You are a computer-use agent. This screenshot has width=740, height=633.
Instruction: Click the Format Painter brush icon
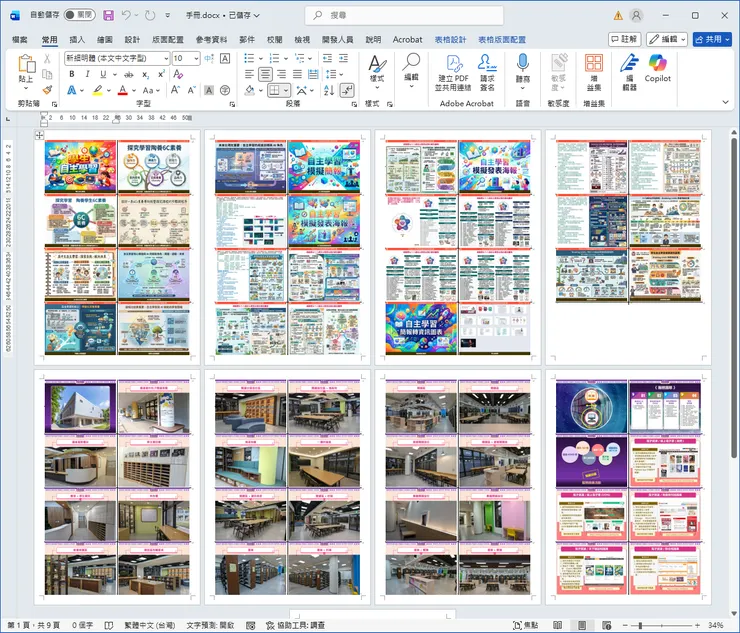tap(47, 89)
